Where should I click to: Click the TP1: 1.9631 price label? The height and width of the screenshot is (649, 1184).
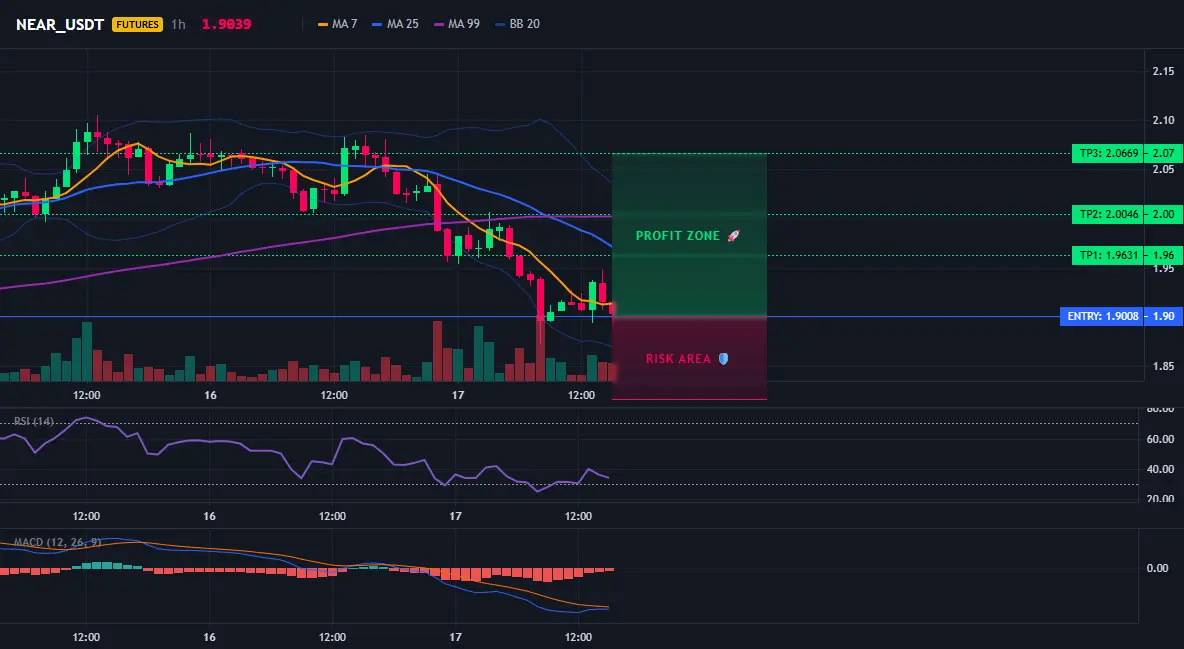[x=1108, y=255]
